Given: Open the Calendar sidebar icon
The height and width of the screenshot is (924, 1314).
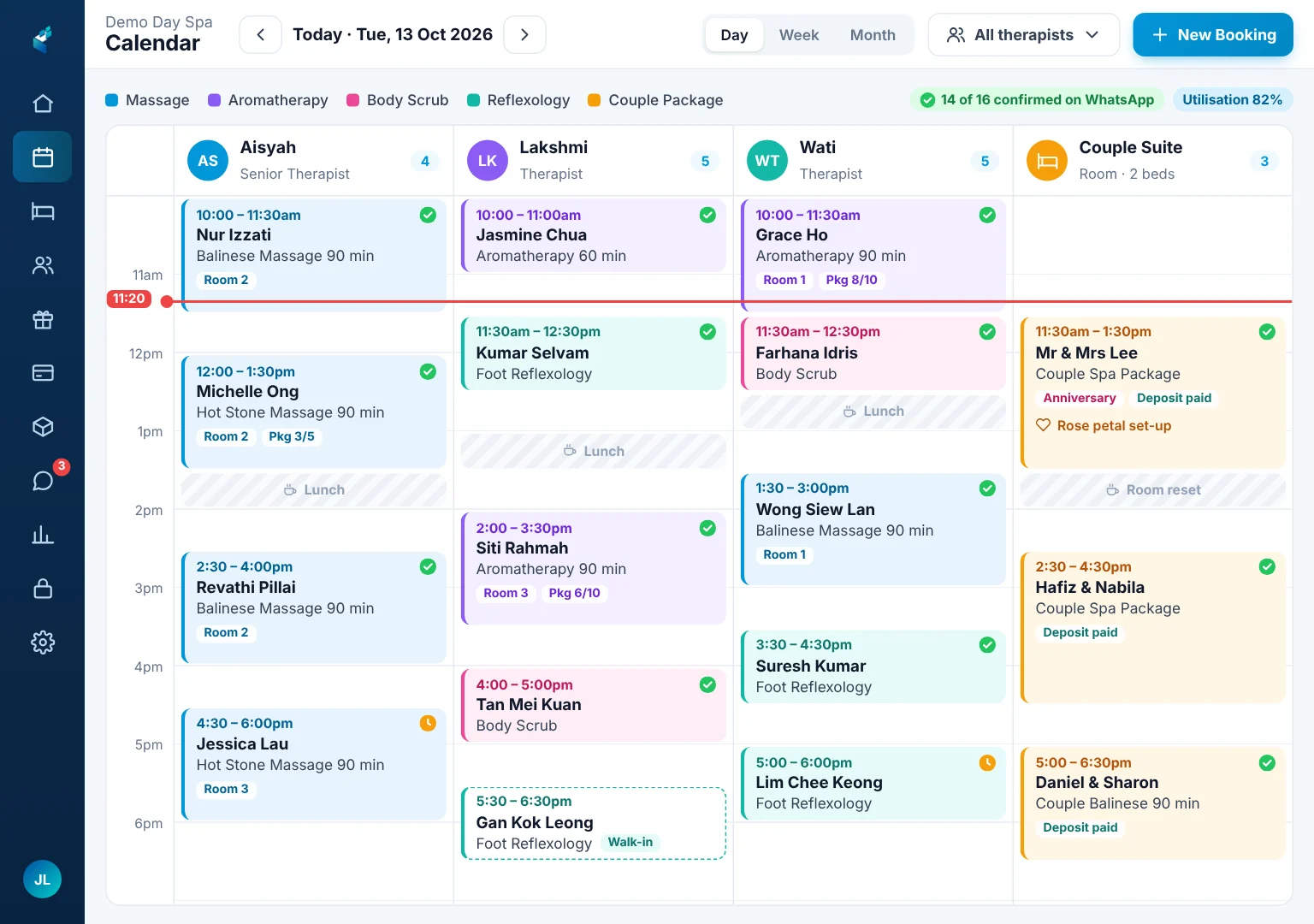Looking at the screenshot, I should [x=43, y=157].
